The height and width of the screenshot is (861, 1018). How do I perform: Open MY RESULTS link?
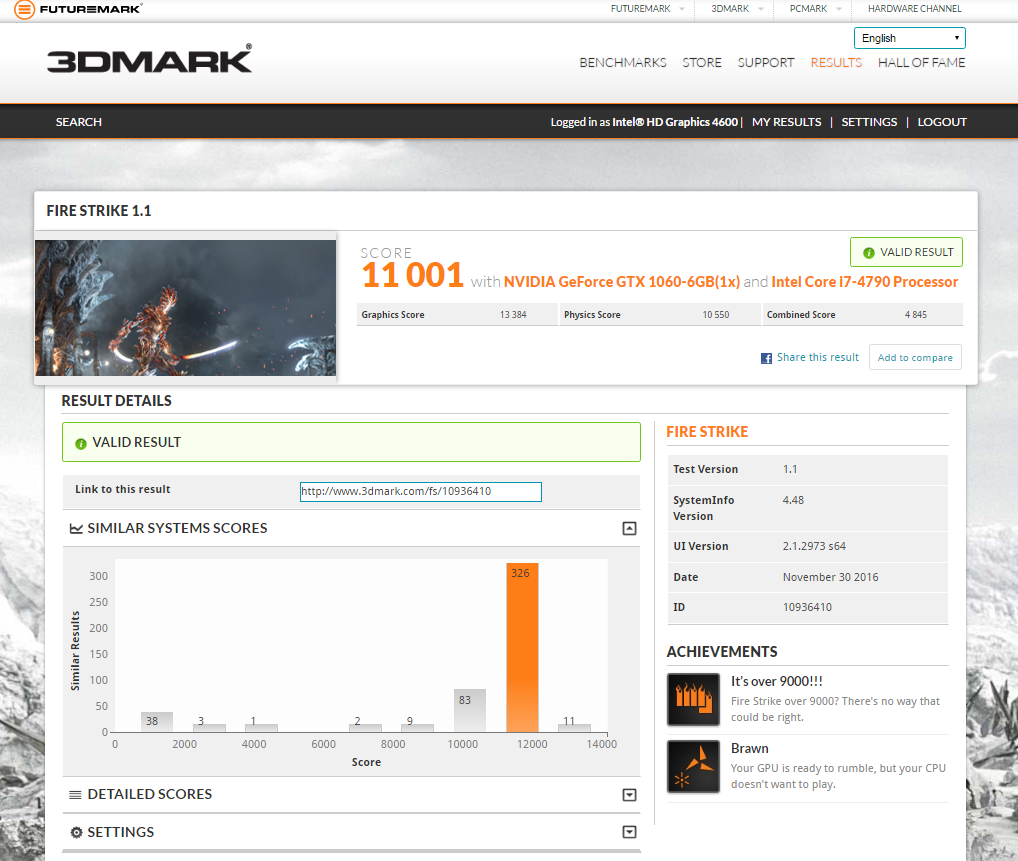click(786, 122)
